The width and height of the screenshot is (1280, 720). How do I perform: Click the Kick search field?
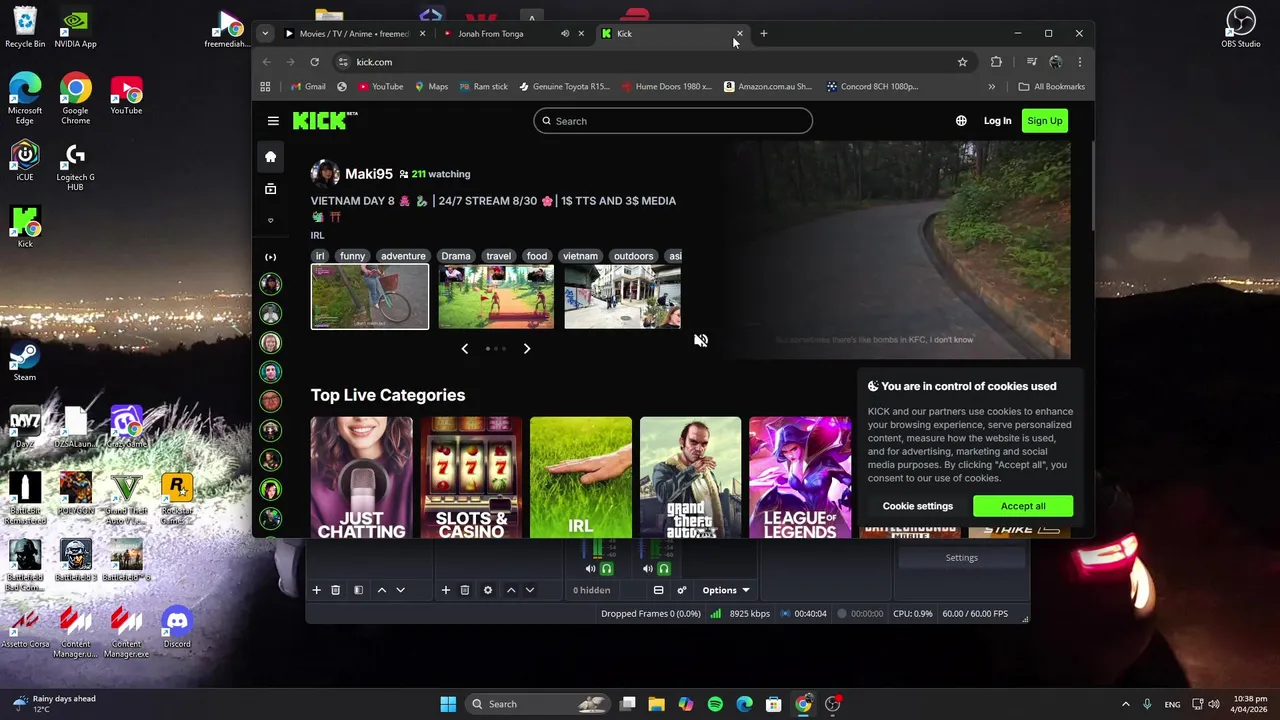pos(673,121)
